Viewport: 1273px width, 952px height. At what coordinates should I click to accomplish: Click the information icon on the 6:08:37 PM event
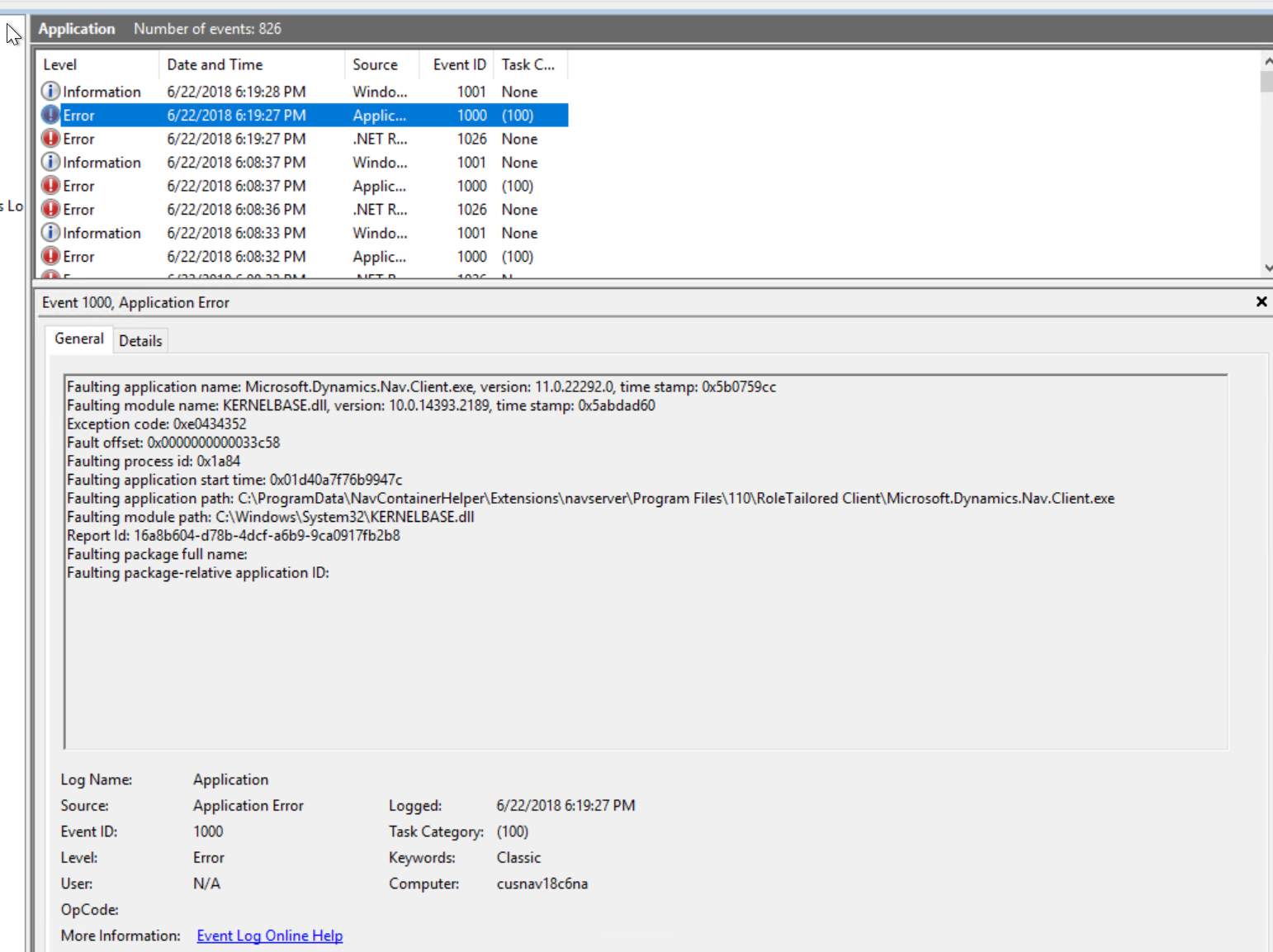point(50,162)
